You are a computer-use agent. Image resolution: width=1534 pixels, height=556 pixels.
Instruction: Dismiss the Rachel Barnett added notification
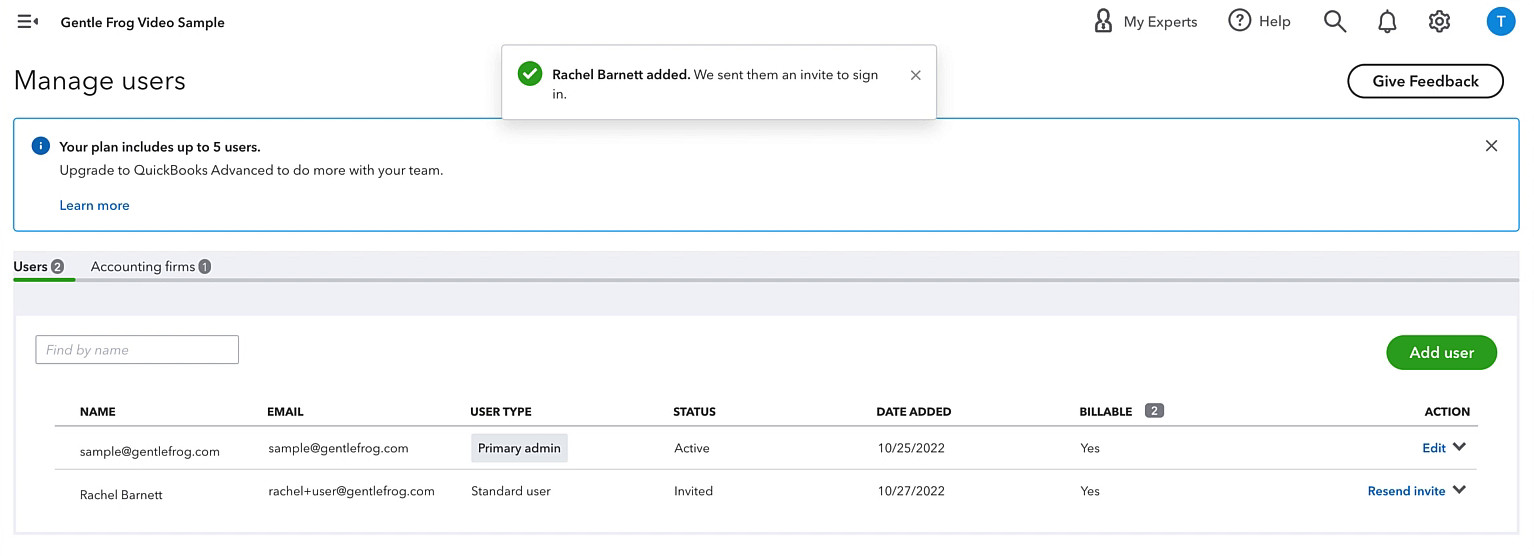tap(915, 75)
